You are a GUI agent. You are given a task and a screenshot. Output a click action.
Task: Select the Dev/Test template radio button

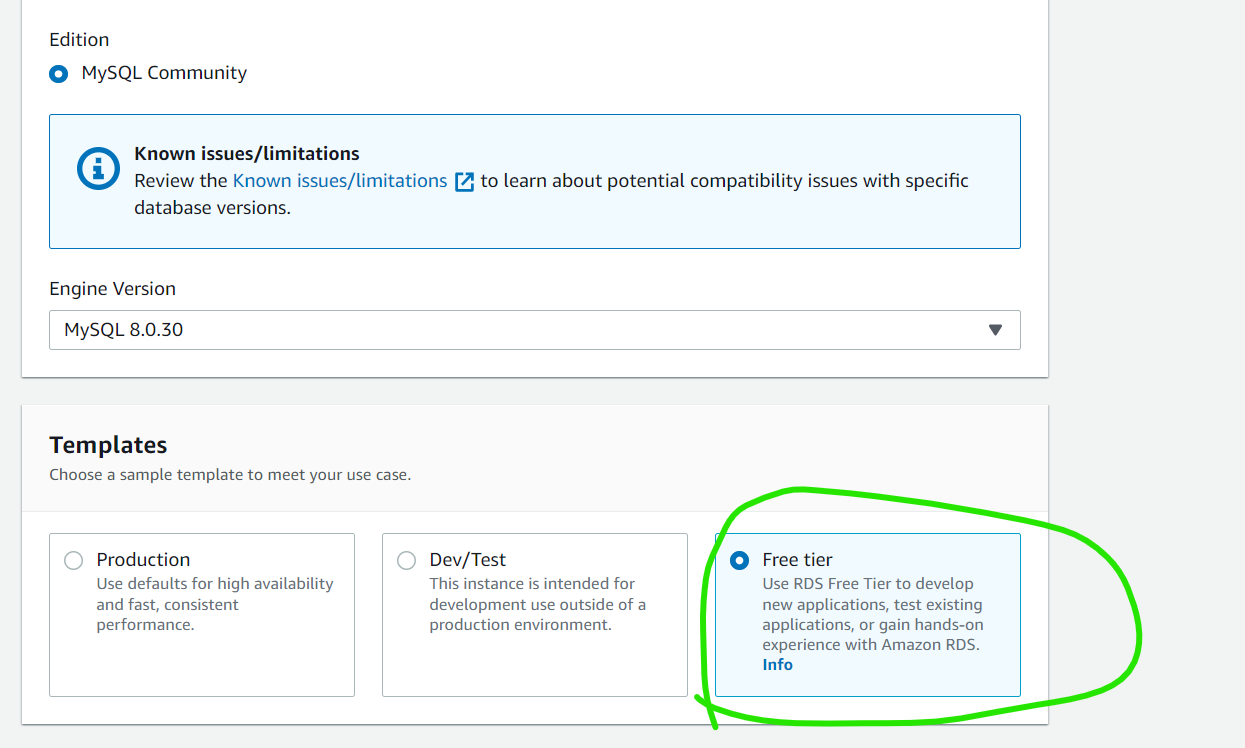[x=406, y=561]
